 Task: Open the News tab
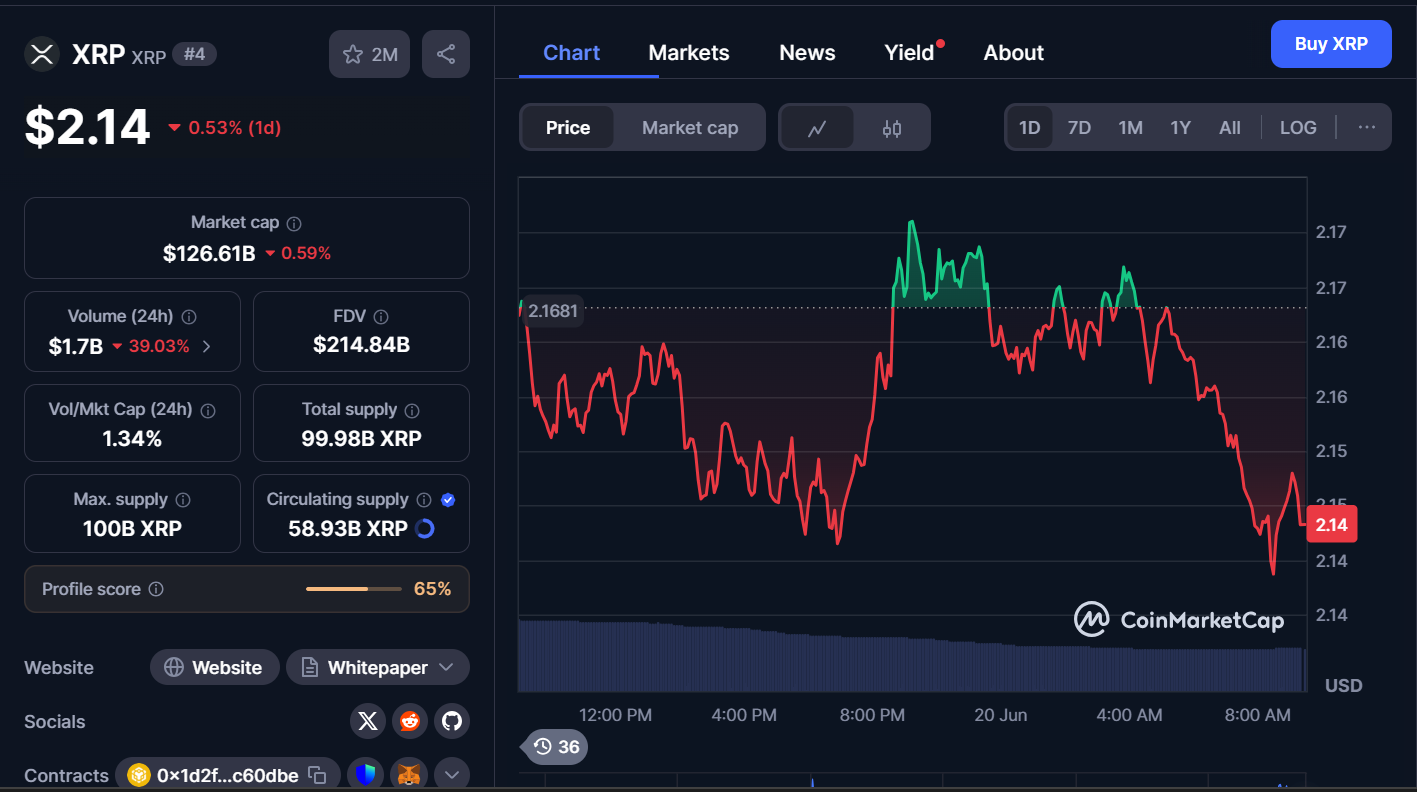coord(807,53)
